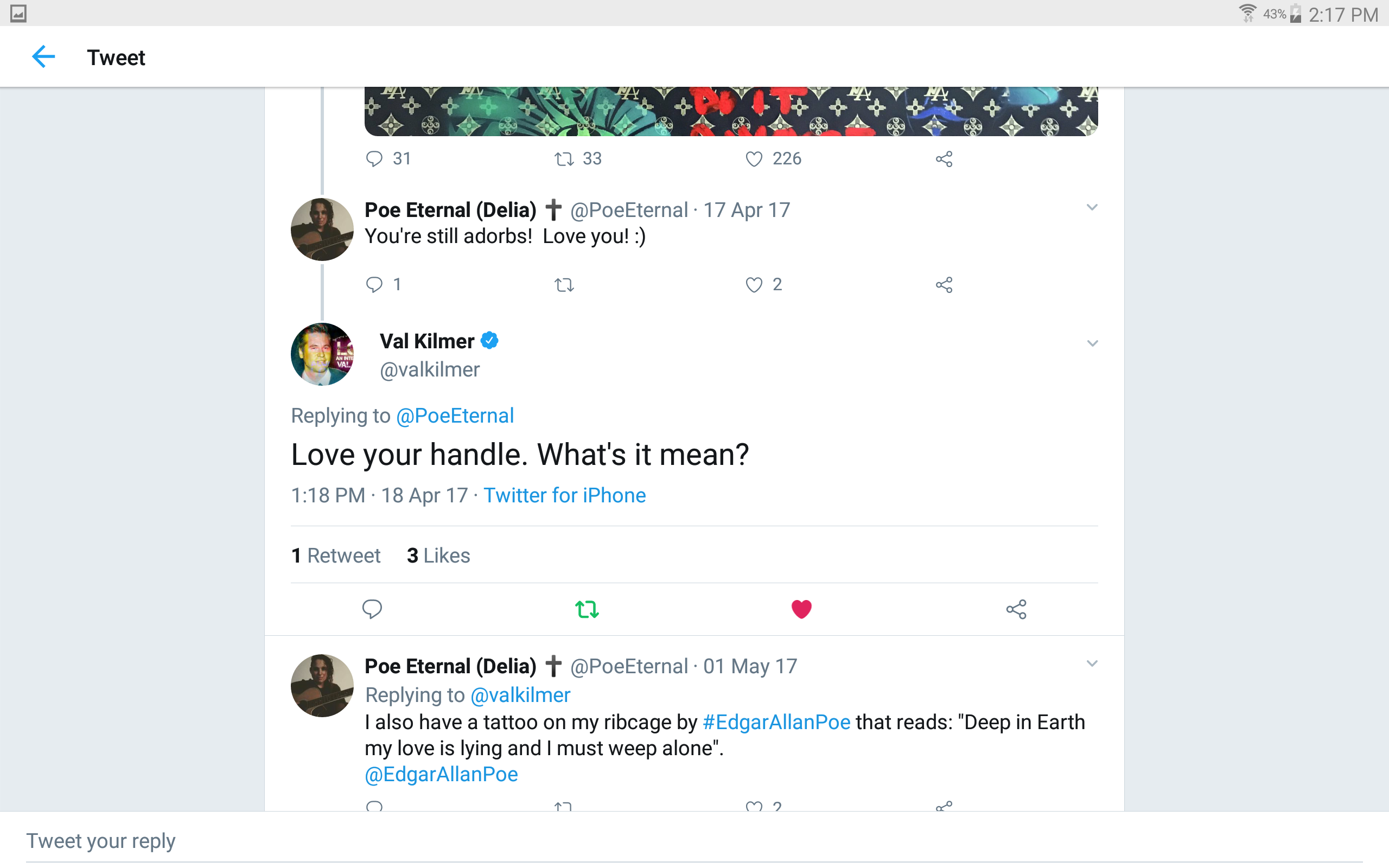This screenshot has height=868, width=1389.
Task: Like the tweet with 226 likes
Action: (x=754, y=158)
